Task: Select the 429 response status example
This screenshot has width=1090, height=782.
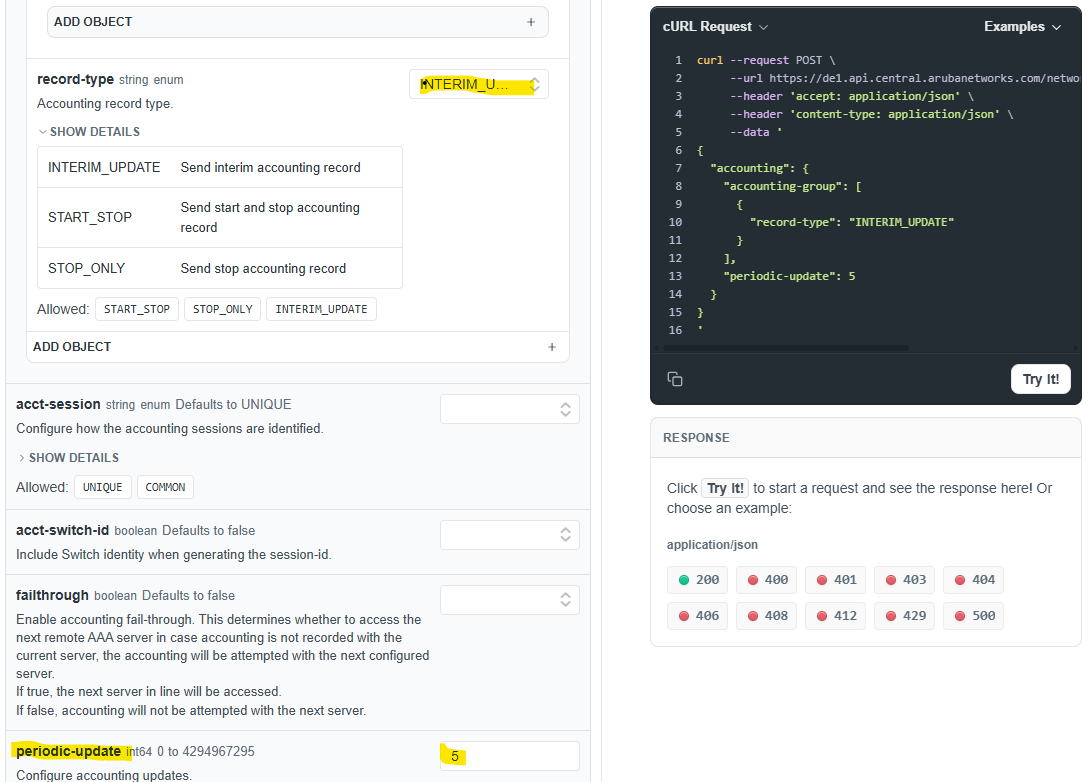Action: (x=905, y=616)
